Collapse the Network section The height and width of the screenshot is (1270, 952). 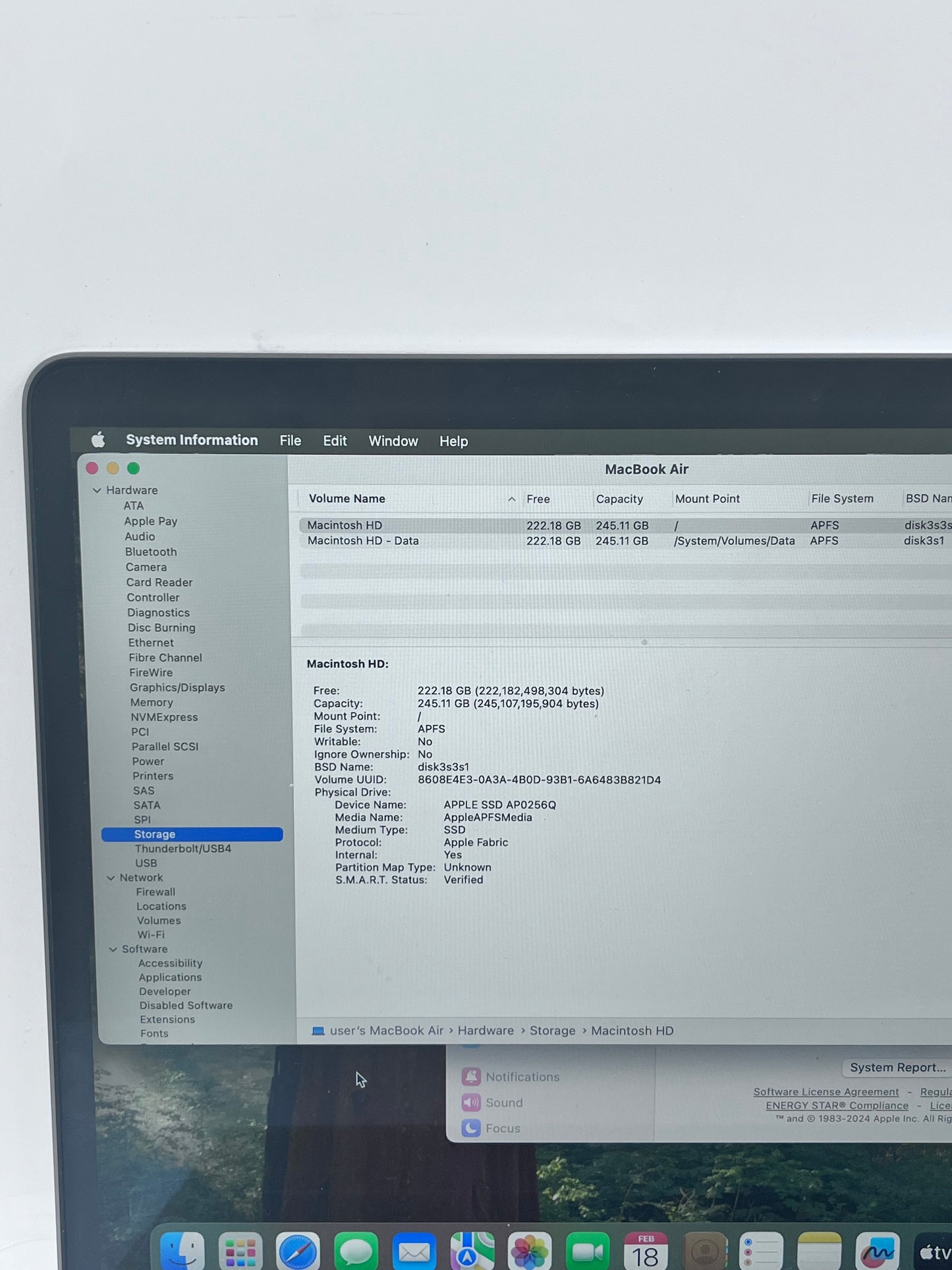(x=111, y=878)
